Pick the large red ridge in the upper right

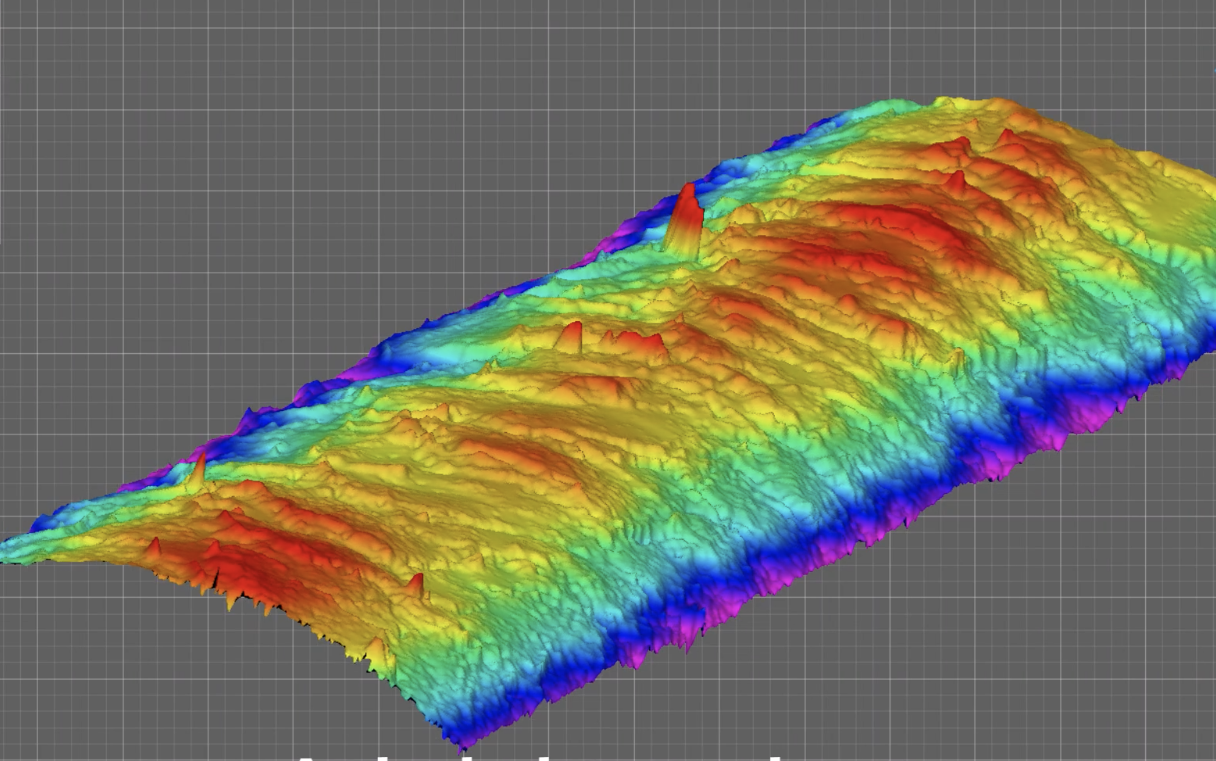pos(880,228)
